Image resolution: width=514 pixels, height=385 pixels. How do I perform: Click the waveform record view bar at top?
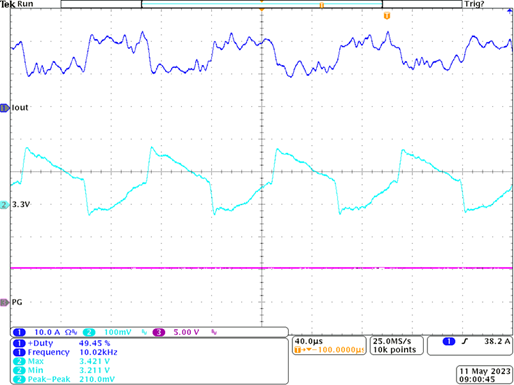(x=262, y=4)
